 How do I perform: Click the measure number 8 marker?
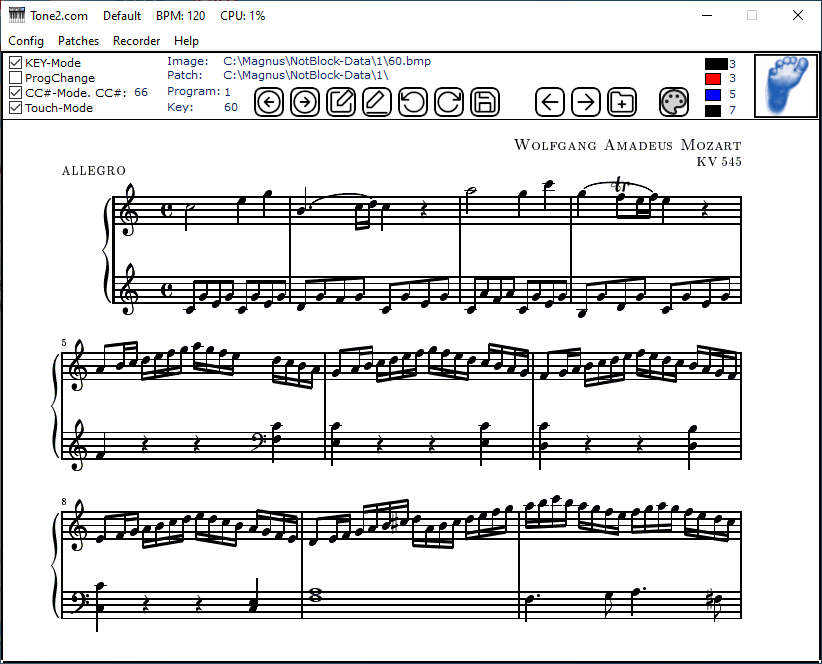tap(64, 502)
